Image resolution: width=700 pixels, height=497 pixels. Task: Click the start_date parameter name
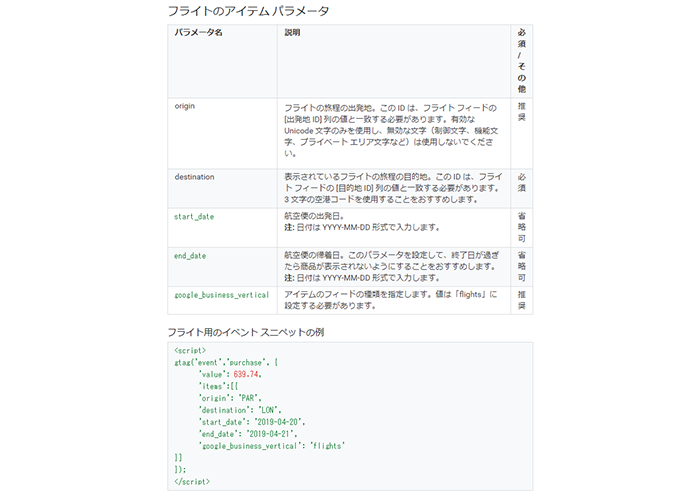pos(194,217)
